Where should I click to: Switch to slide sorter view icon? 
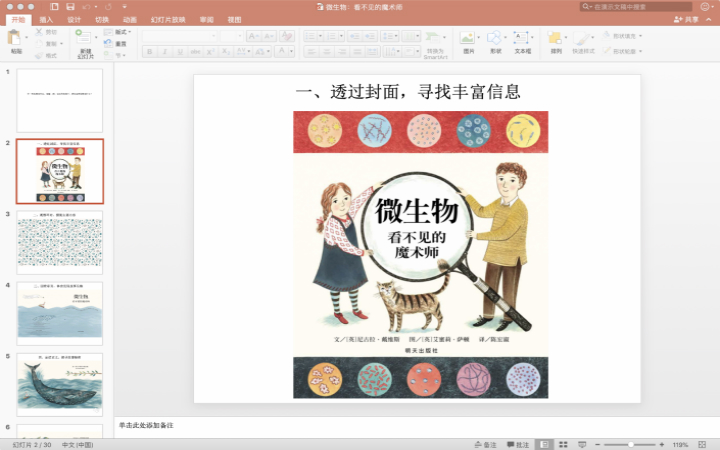click(x=563, y=444)
